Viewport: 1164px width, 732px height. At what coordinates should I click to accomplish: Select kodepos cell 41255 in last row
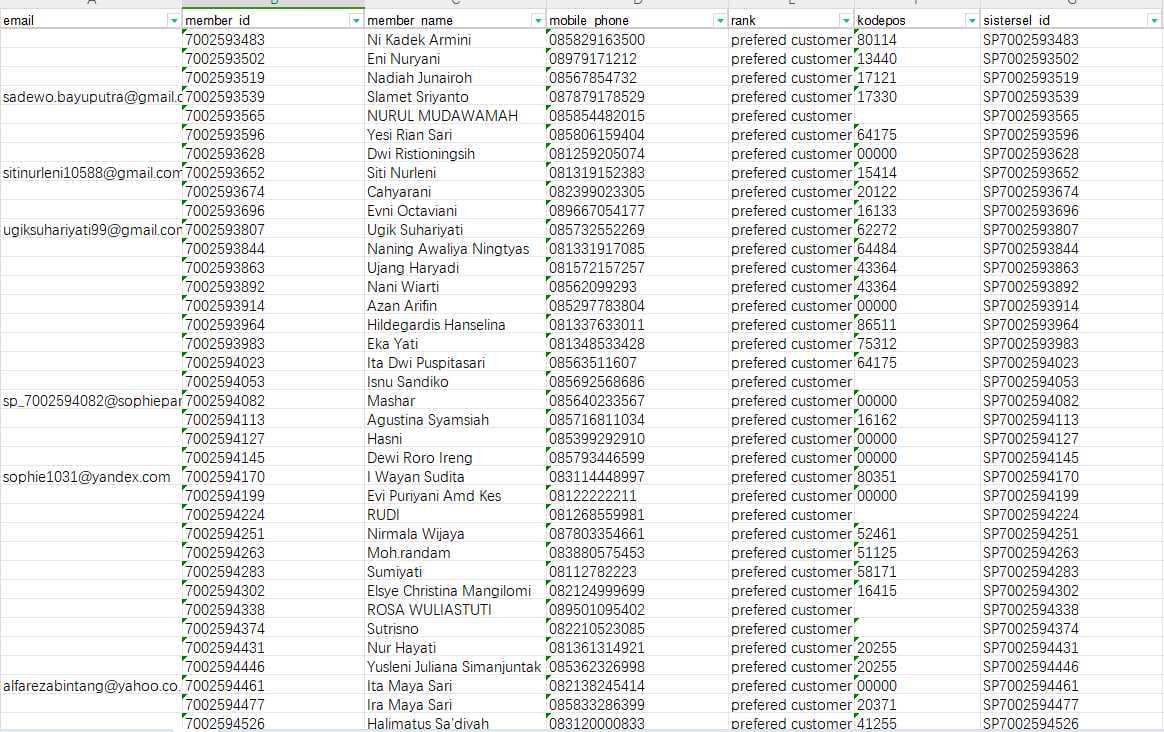pos(917,724)
